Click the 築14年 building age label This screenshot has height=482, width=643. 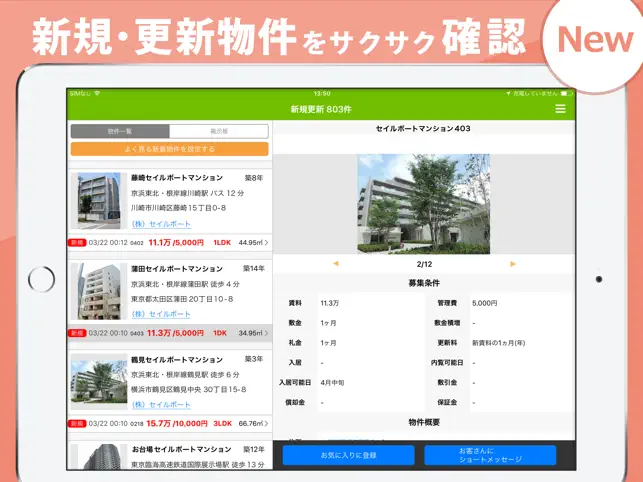coord(254,269)
